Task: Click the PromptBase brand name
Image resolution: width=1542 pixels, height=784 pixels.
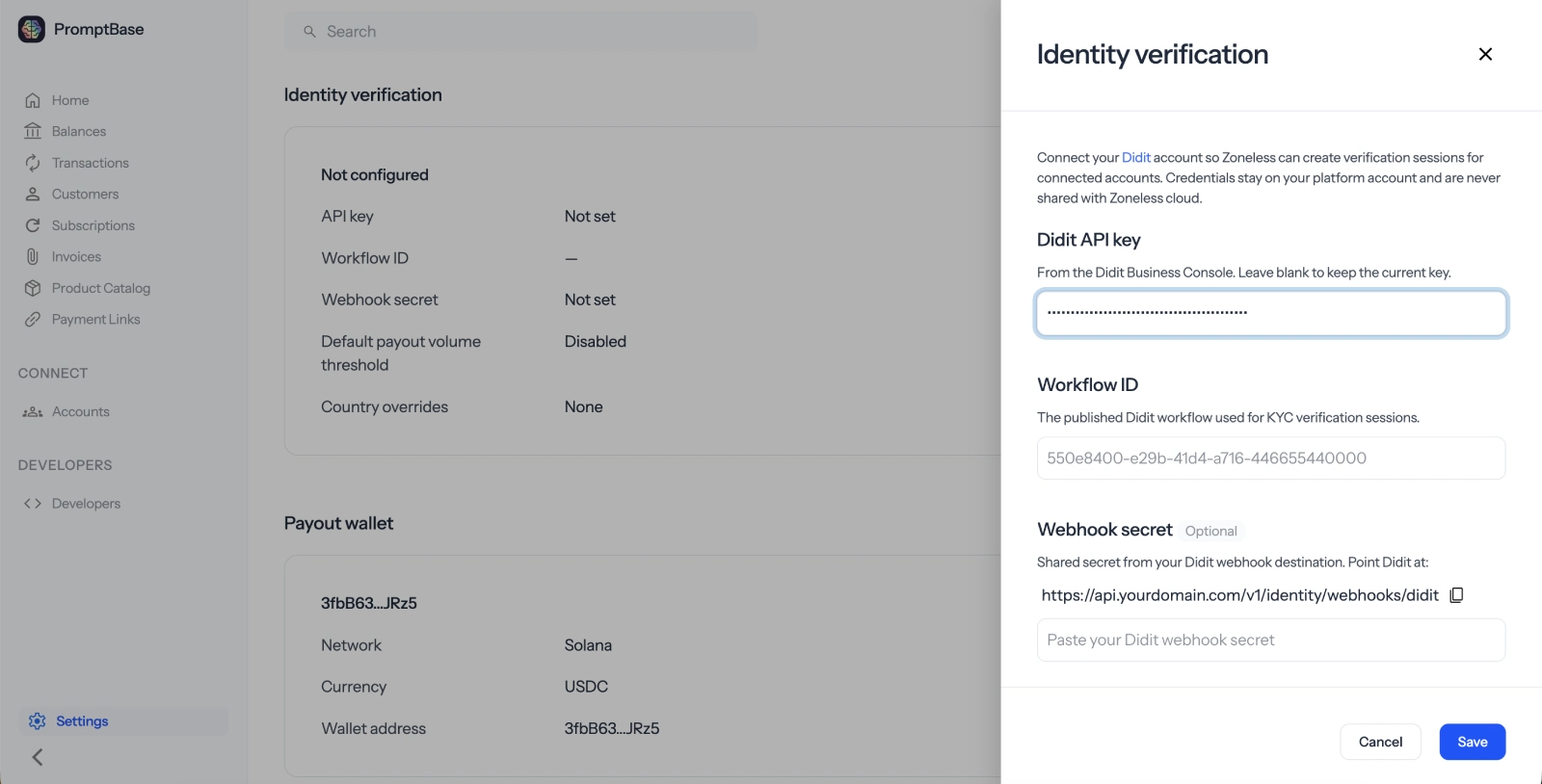Action: coord(98,29)
